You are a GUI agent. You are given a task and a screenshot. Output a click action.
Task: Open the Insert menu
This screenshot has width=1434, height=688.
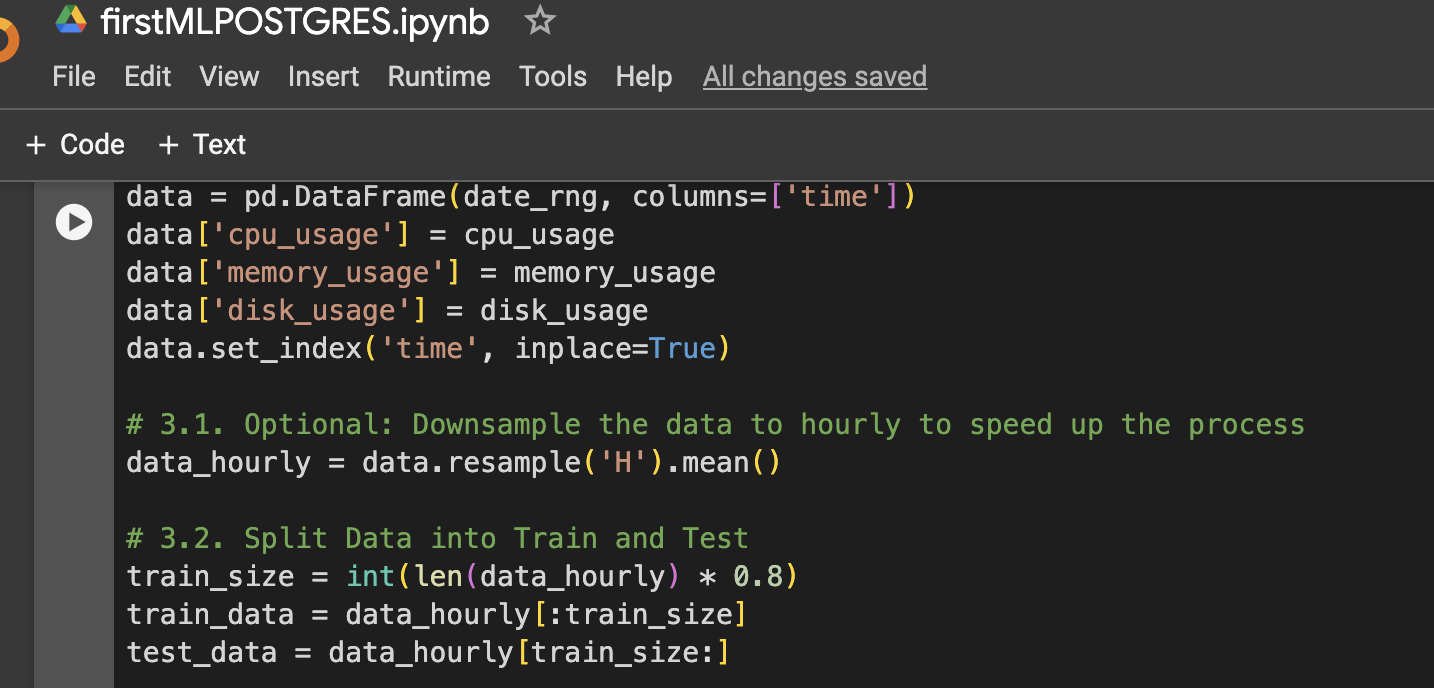coord(323,76)
